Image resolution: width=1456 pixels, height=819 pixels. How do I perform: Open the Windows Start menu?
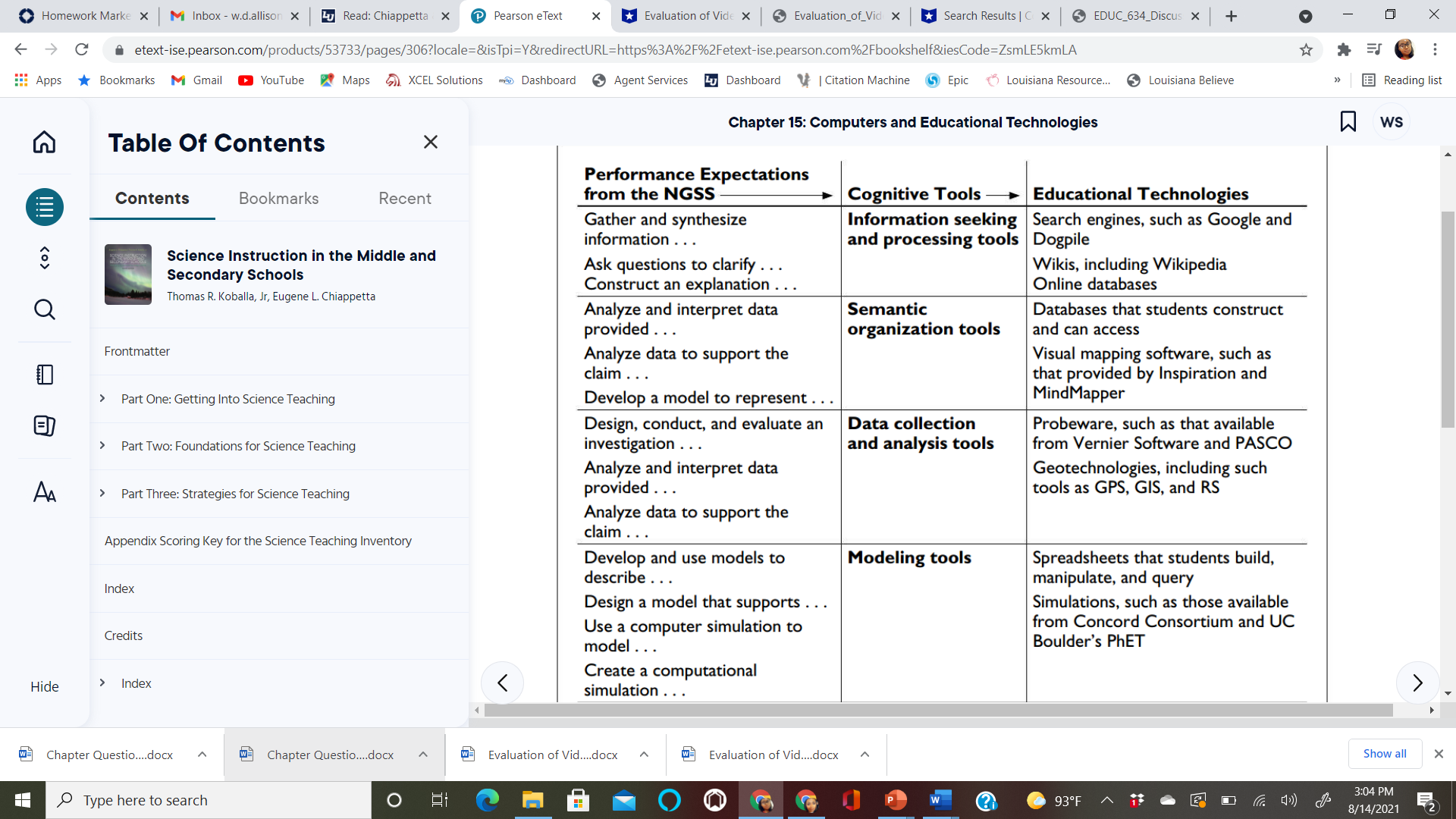pos(23,800)
